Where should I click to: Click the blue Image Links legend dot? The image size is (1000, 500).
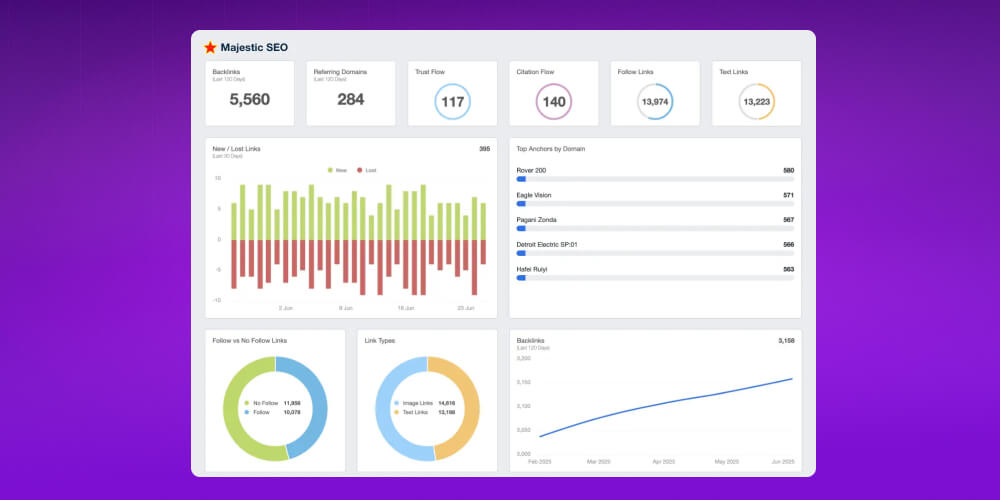click(x=397, y=403)
